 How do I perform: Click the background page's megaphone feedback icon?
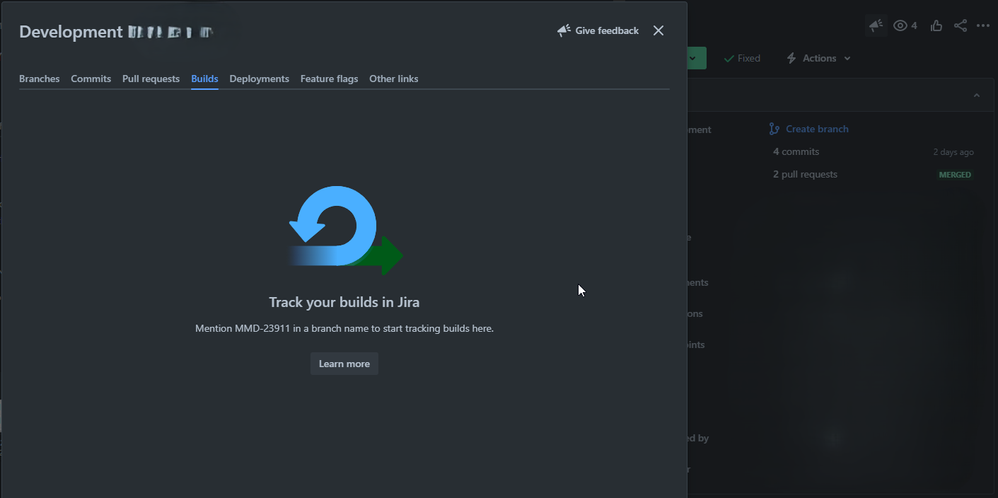(876, 25)
